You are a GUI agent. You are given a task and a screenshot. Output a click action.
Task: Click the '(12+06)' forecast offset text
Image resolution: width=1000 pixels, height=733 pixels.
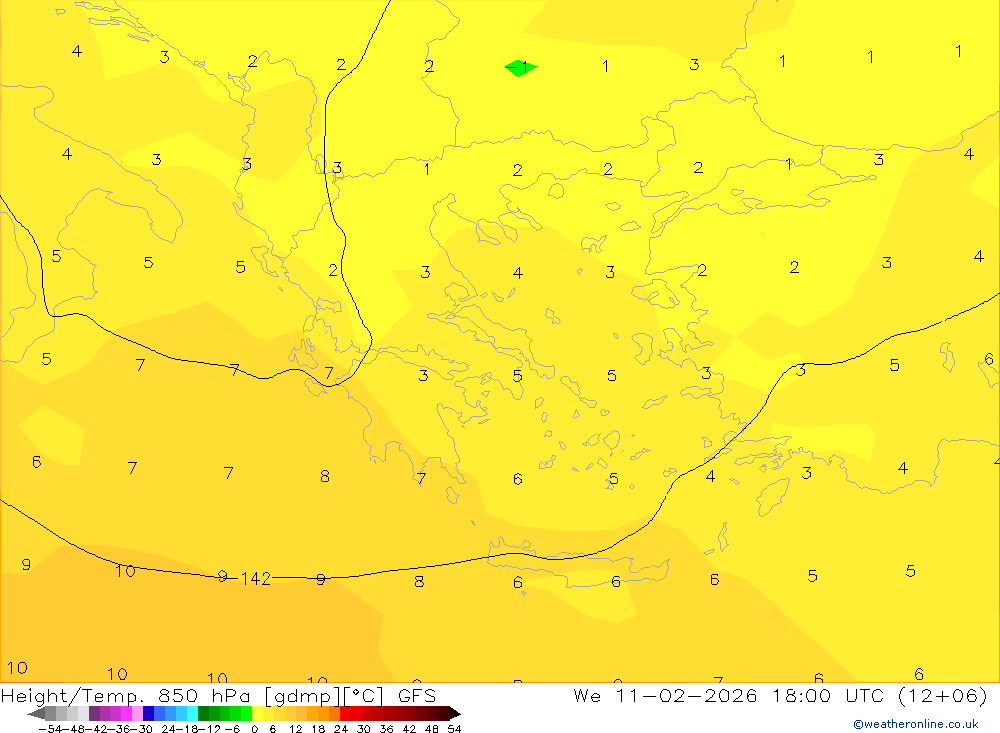point(942,695)
